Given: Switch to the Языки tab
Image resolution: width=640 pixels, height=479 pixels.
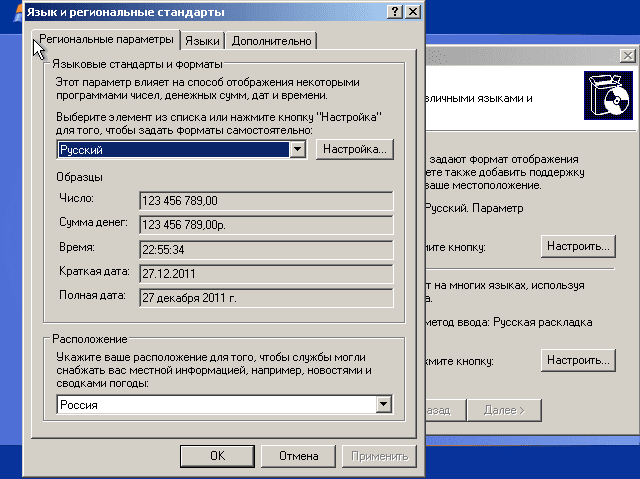Looking at the screenshot, I should pyautogui.click(x=202, y=41).
